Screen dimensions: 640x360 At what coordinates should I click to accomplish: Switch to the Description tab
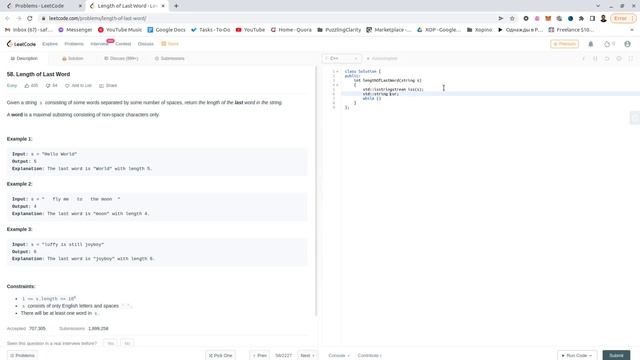tap(24, 59)
